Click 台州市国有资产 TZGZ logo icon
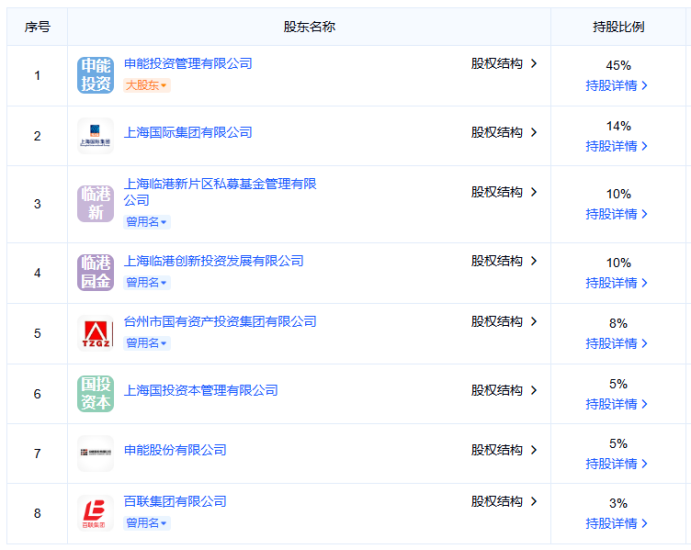691x550 pixels. [x=96, y=333]
